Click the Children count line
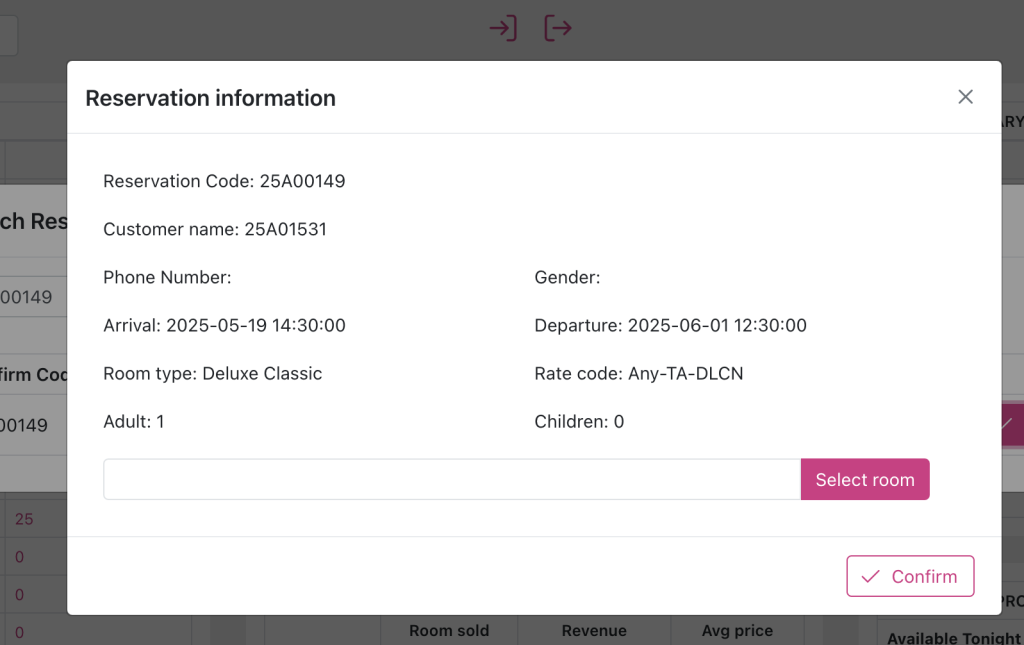This screenshot has width=1024, height=645. [579, 421]
